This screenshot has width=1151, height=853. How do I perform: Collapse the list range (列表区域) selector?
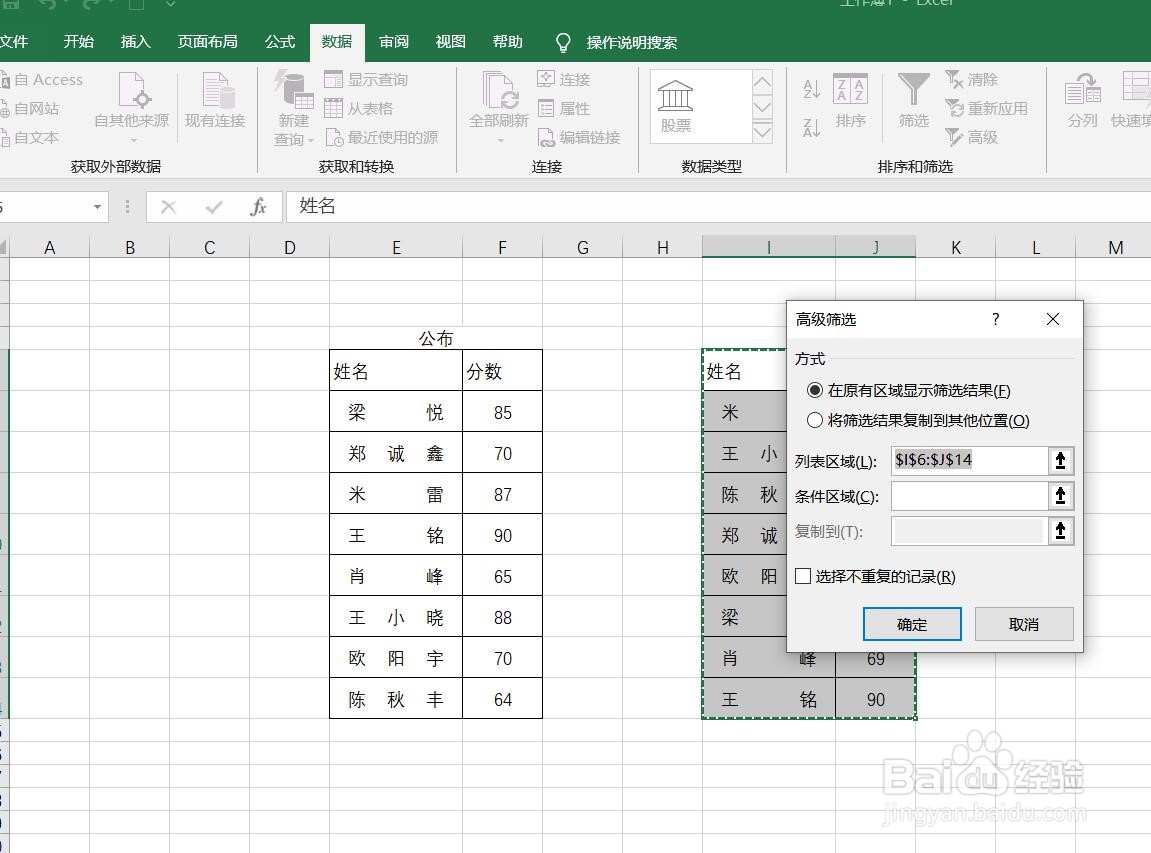coord(1060,460)
